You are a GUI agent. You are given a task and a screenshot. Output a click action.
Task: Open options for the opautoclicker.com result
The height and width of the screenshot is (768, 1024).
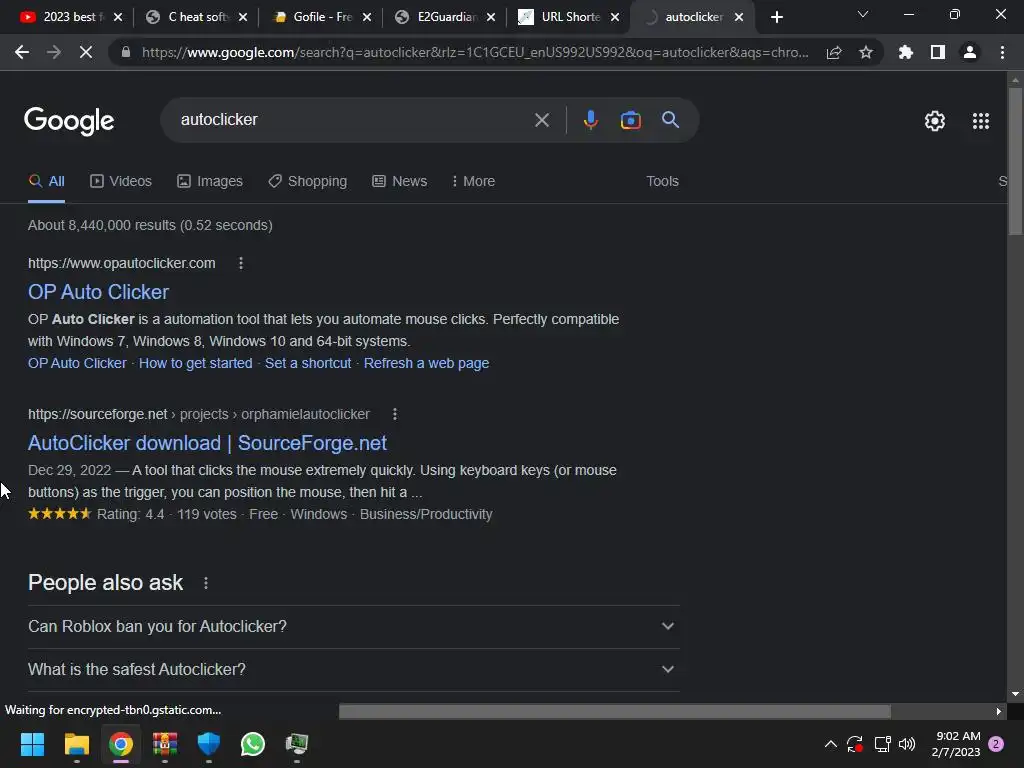pos(241,263)
